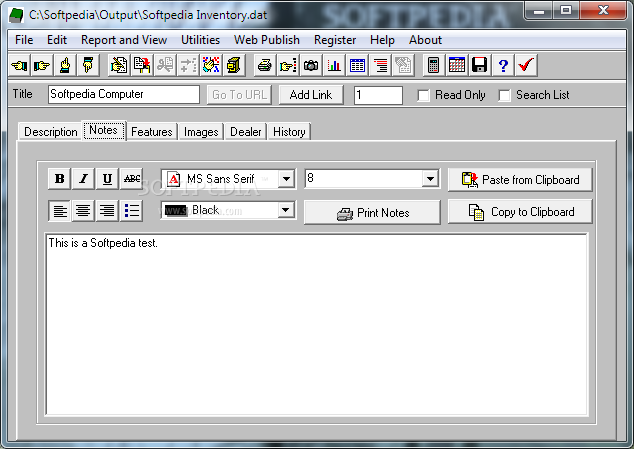The image size is (634, 449).
Task: Switch to the Features tab
Action: tap(152, 132)
